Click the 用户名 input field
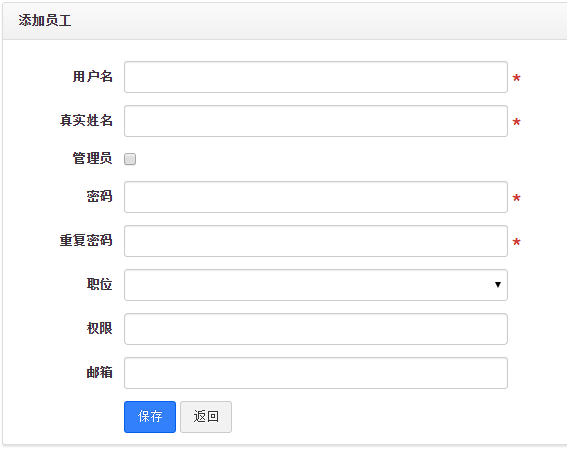The width and height of the screenshot is (567, 449). click(x=316, y=77)
